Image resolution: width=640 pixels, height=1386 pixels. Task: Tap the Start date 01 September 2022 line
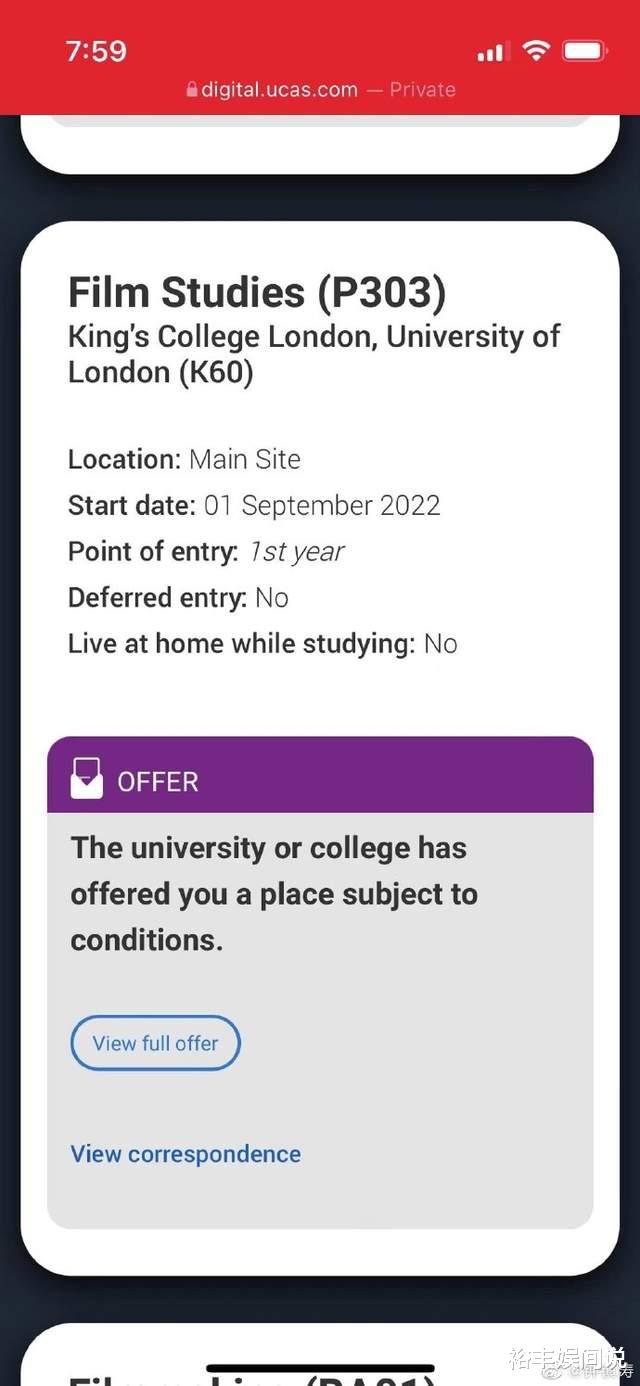click(x=254, y=505)
